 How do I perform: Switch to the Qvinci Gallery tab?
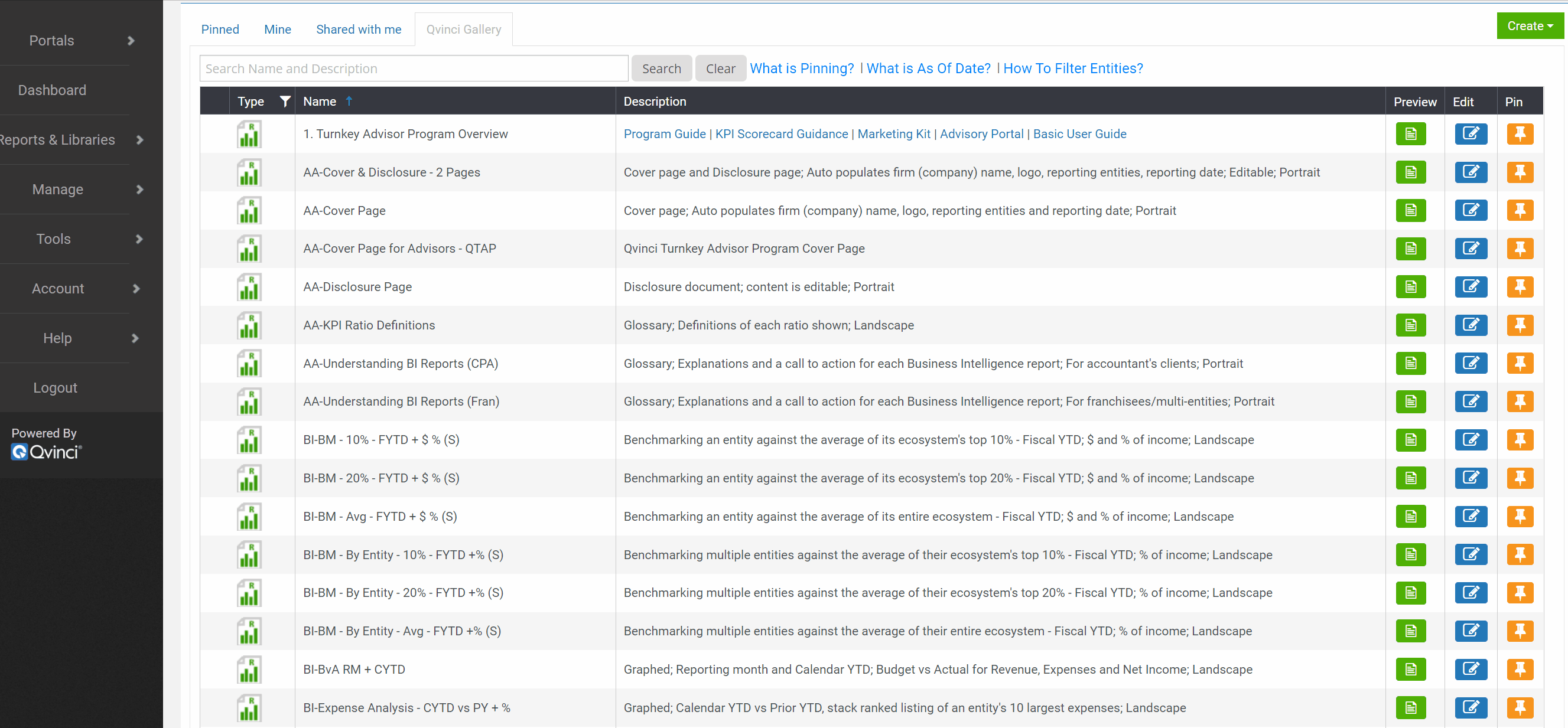click(x=464, y=29)
